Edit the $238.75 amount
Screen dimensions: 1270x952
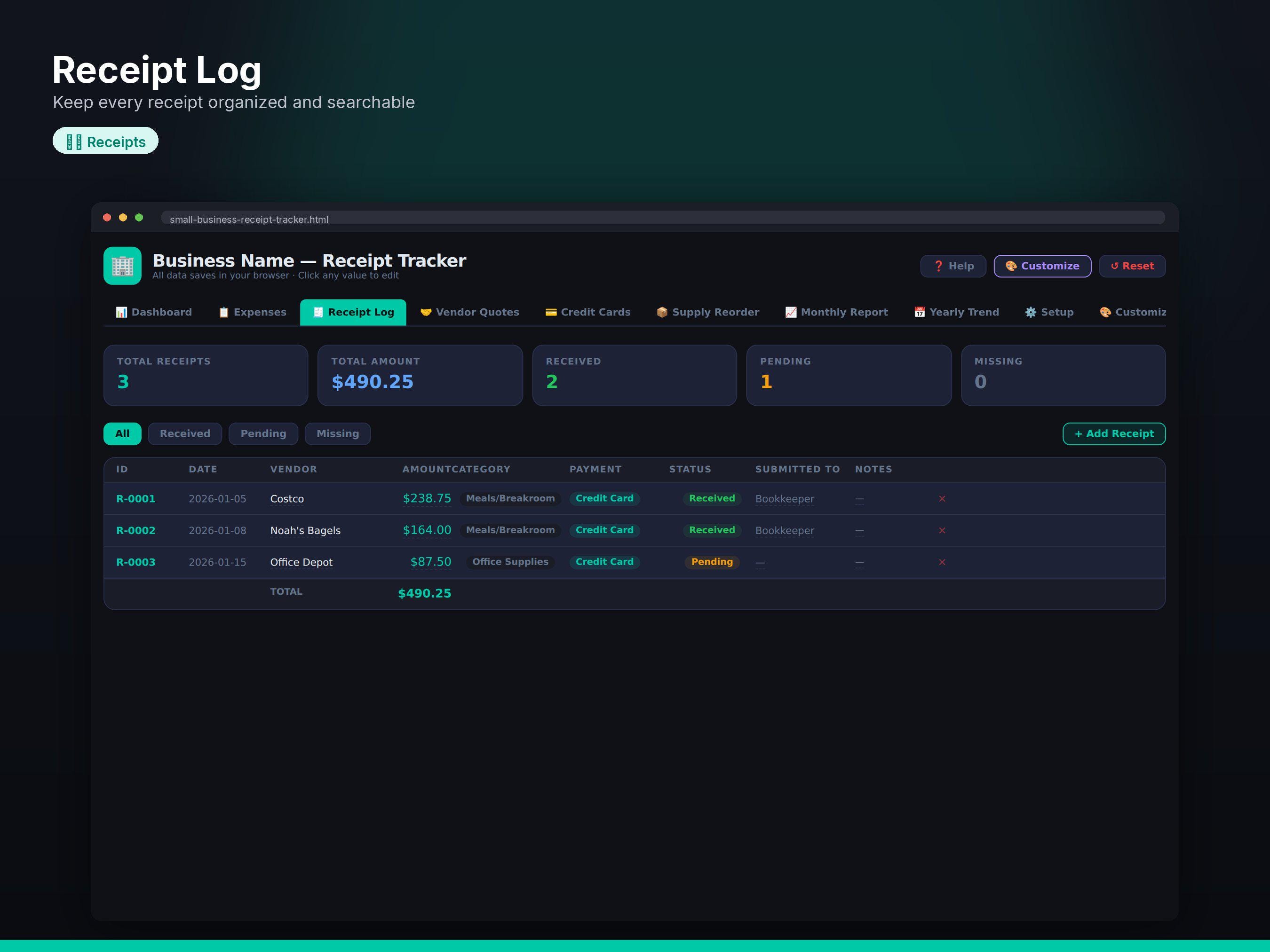427,498
